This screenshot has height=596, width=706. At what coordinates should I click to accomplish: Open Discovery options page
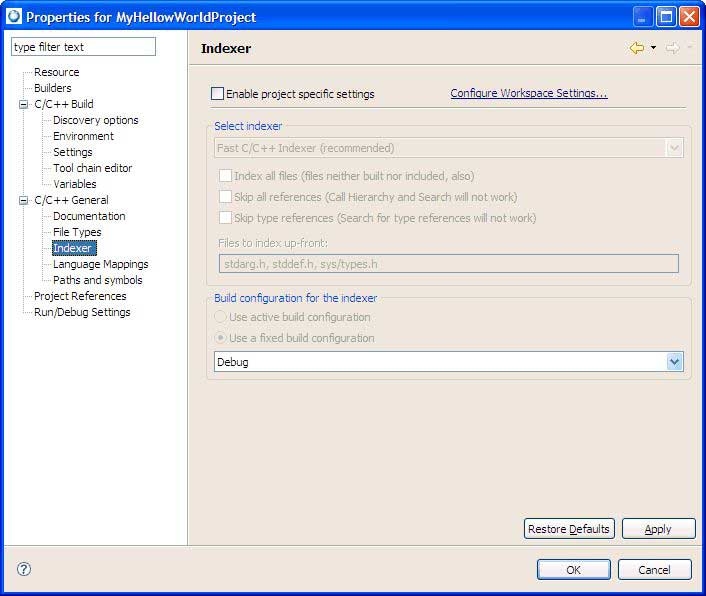click(x=95, y=120)
